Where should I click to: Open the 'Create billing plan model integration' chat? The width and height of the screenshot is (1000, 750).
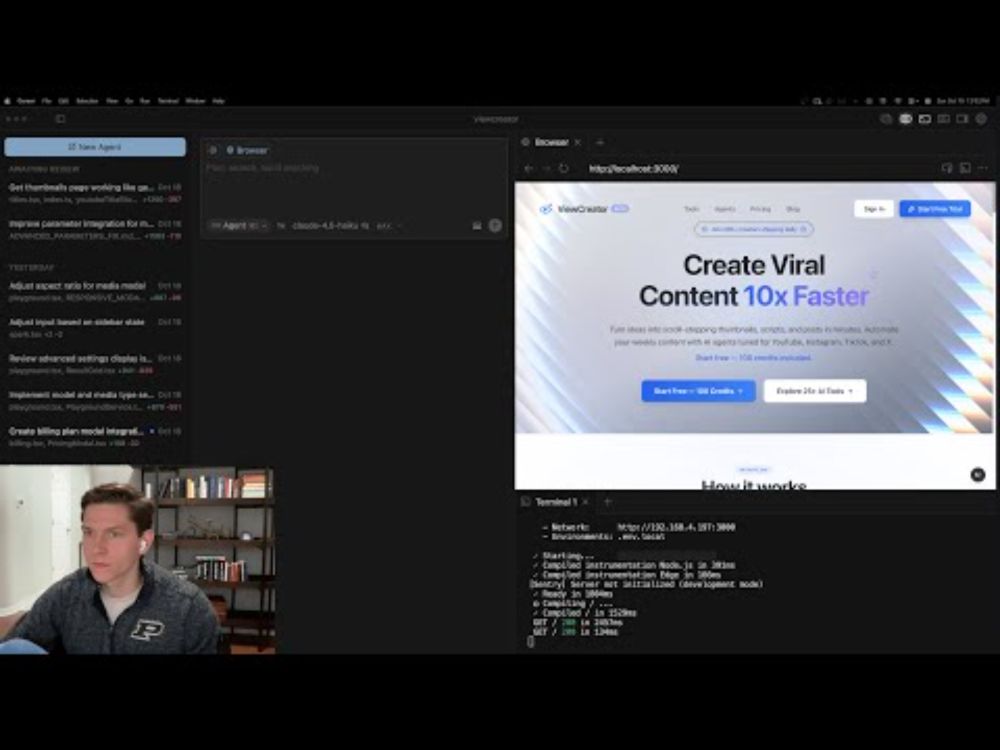click(95, 437)
